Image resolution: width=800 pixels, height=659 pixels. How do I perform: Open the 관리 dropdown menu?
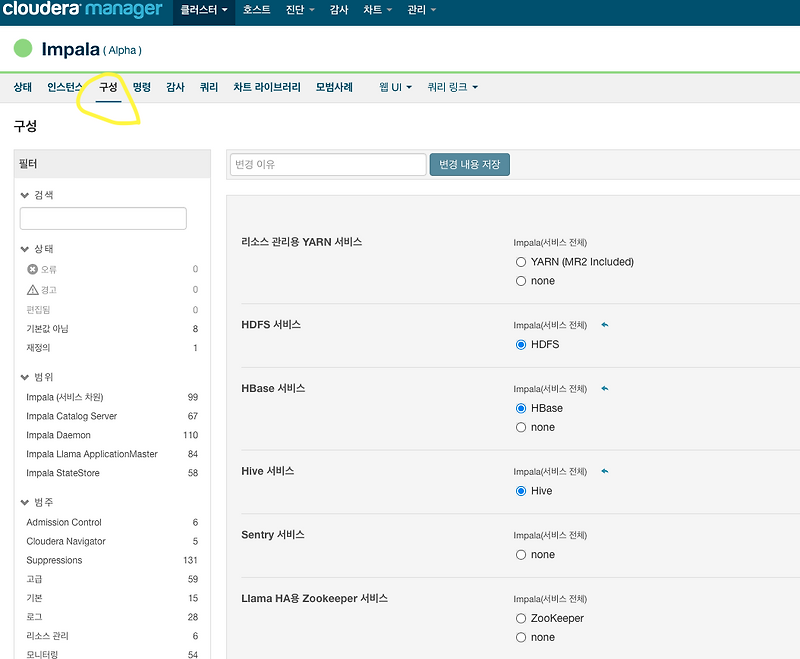(x=421, y=10)
